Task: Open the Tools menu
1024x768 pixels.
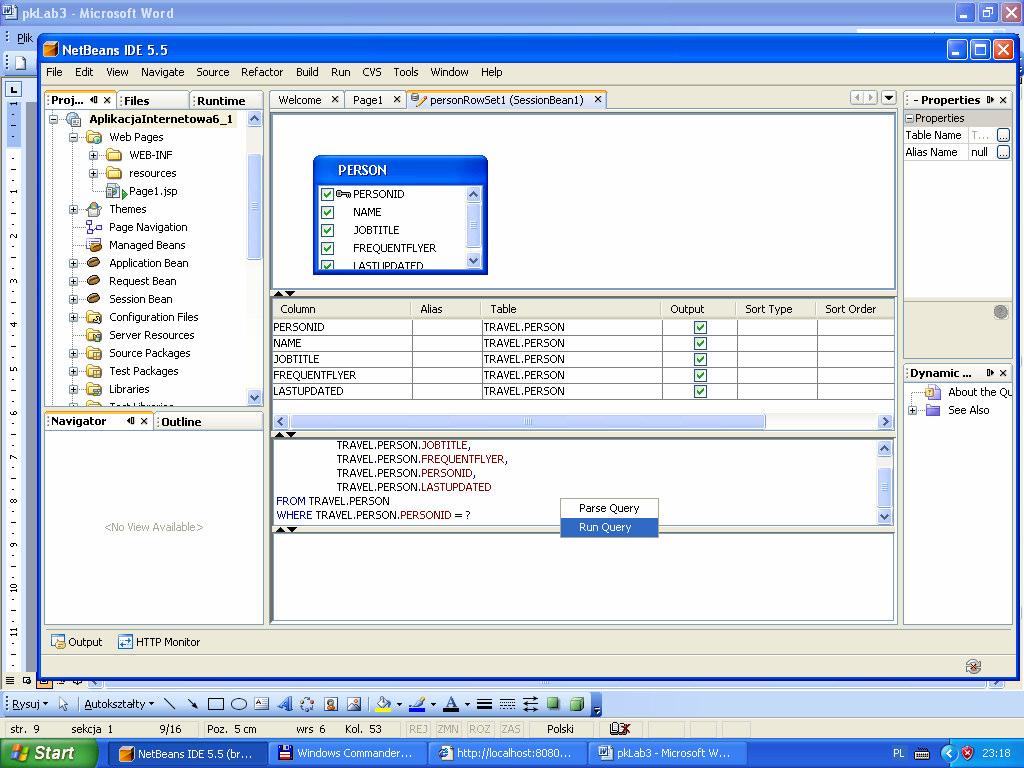Action: (x=406, y=72)
